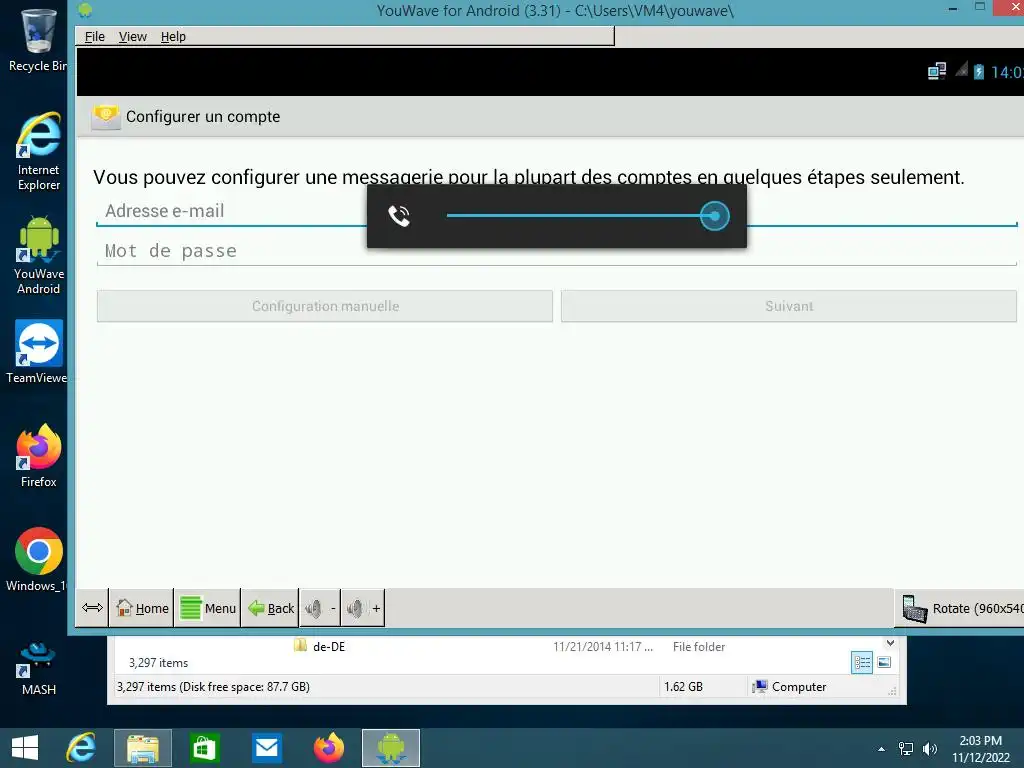Image resolution: width=1024 pixels, height=768 pixels.
Task: Switch Explorer to large icons view
Action: click(x=884, y=663)
